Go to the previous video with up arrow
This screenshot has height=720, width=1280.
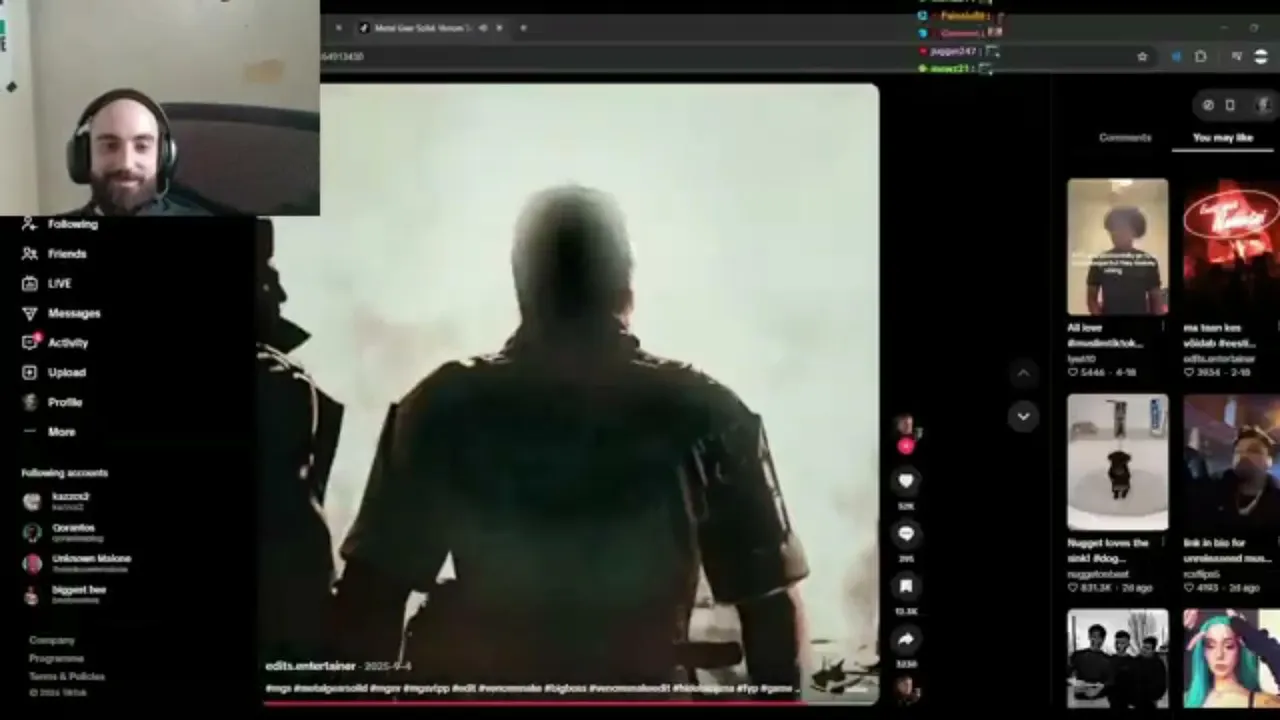[1023, 374]
